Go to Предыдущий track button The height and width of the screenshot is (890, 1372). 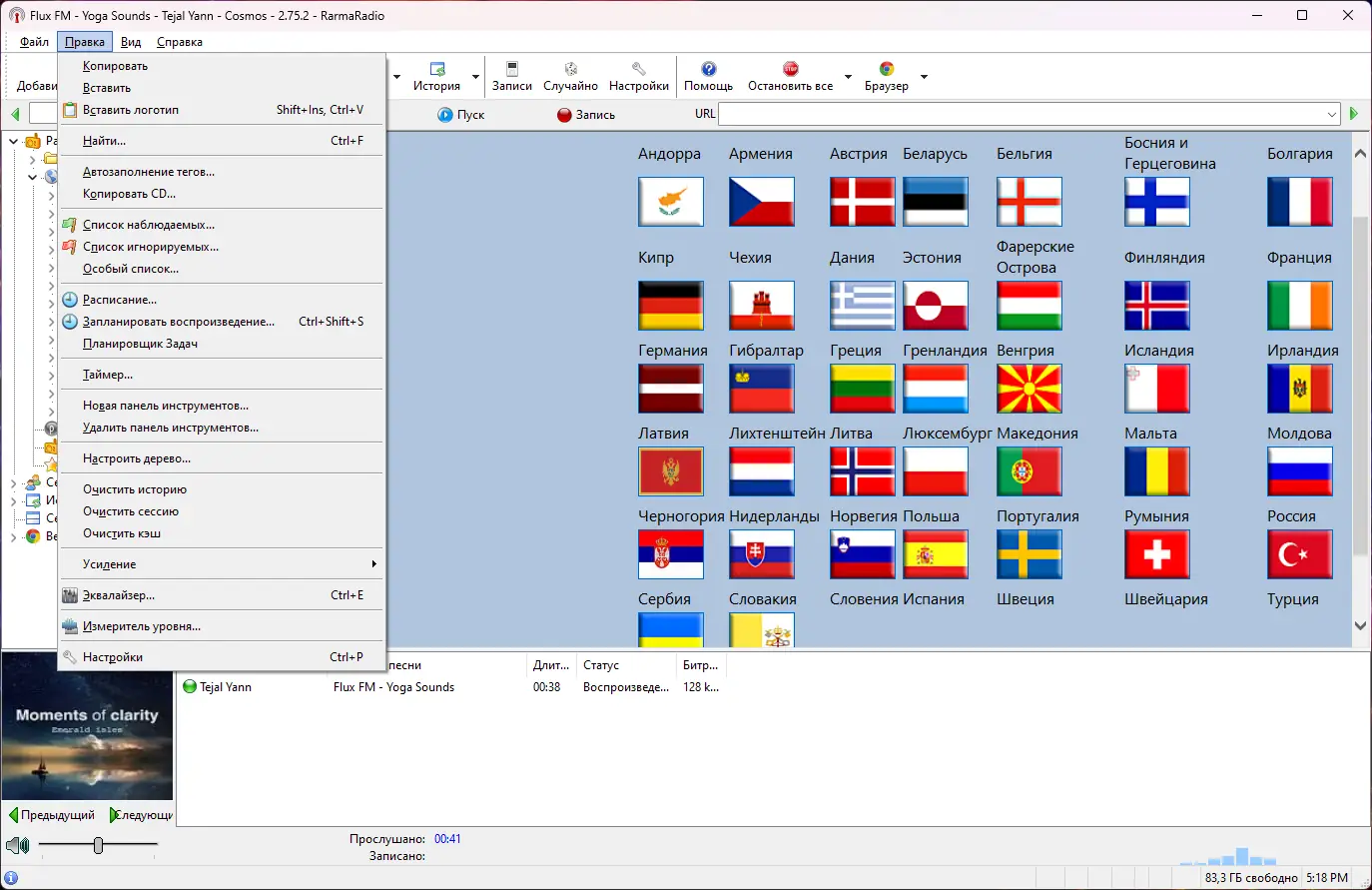[52, 815]
